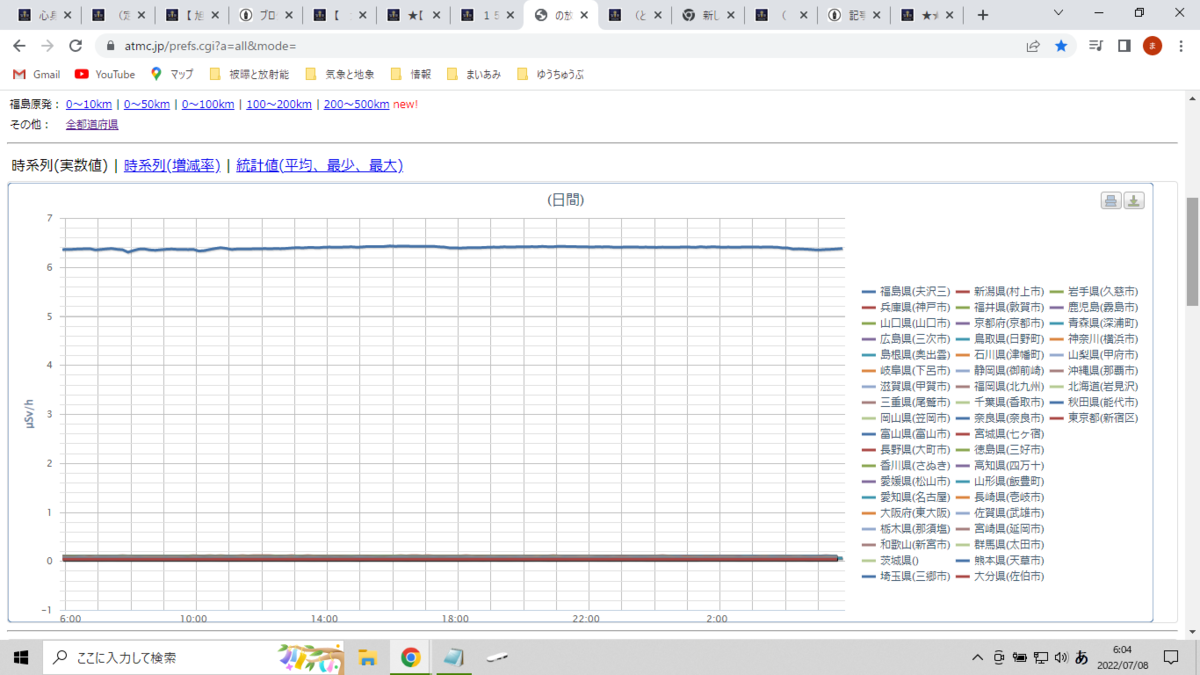Open the 0~10km Fukushima range link
The height and width of the screenshot is (675, 1200).
pos(89,104)
